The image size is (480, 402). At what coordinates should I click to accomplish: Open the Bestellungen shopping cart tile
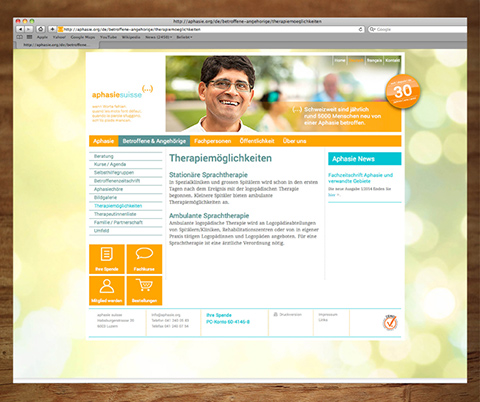coord(144,290)
